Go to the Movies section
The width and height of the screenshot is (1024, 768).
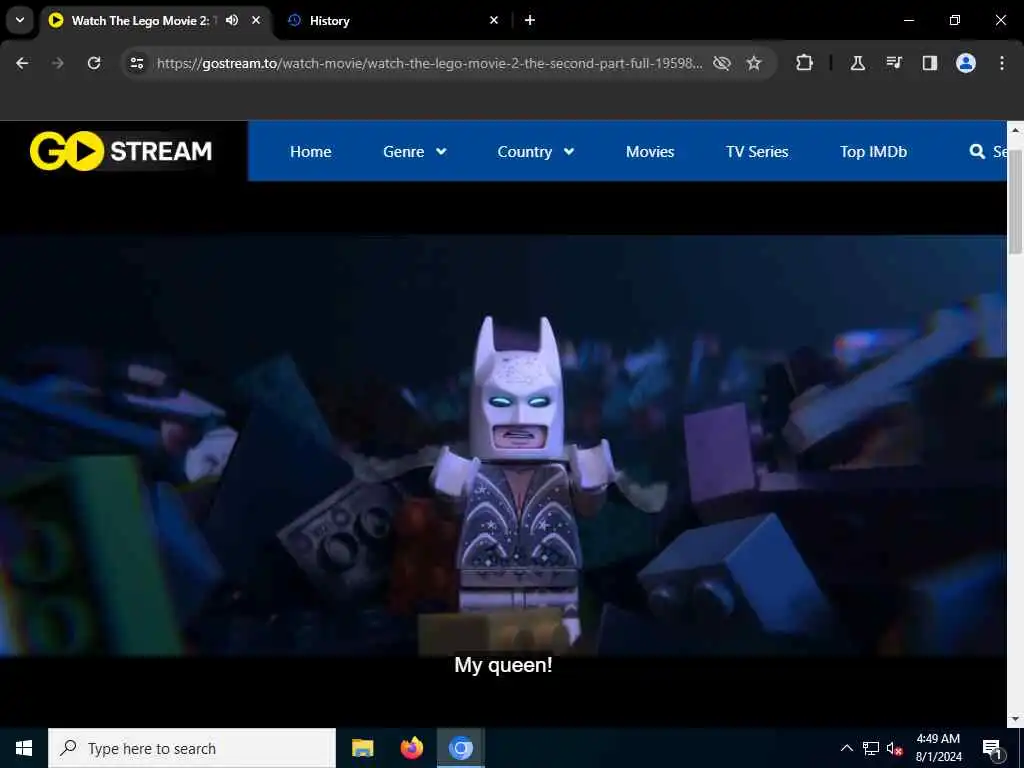tap(650, 152)
